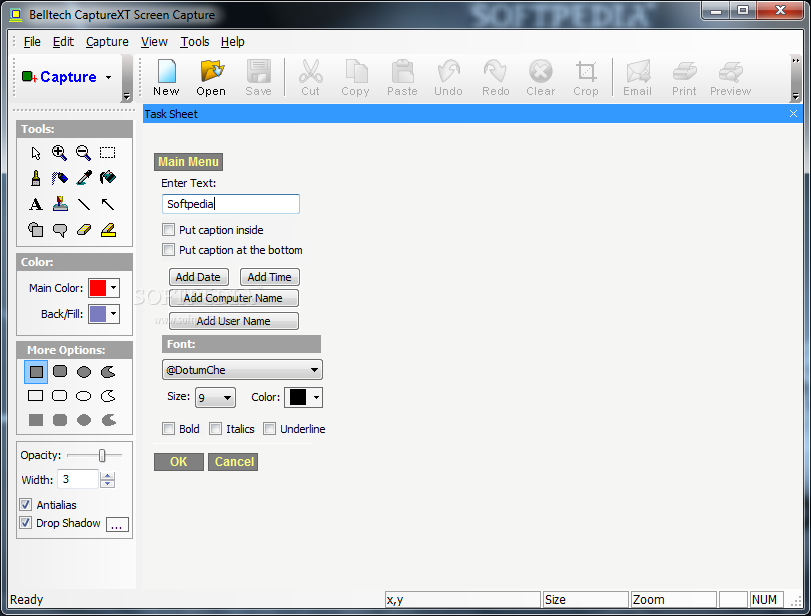Screen dimensions: 811x616
Task: Select the speech bubble callout tool
Action: pyautogui.click(x=60, y=230)
